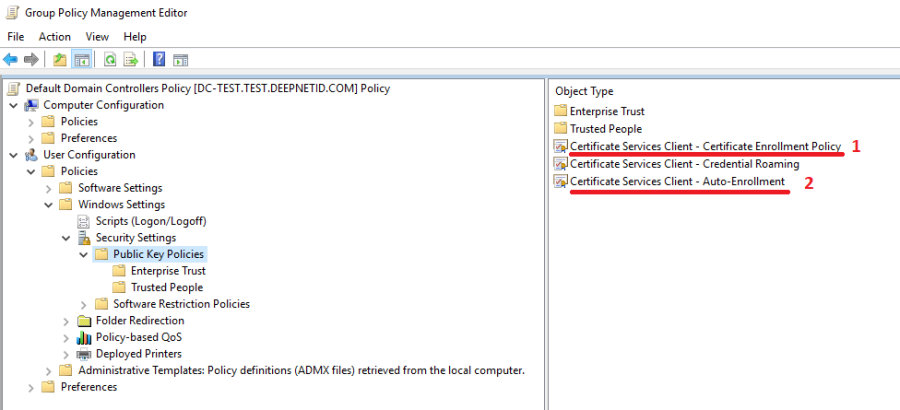Click the Refresh toolbar icon
This screenshot has height=410, width=900.
110,59
